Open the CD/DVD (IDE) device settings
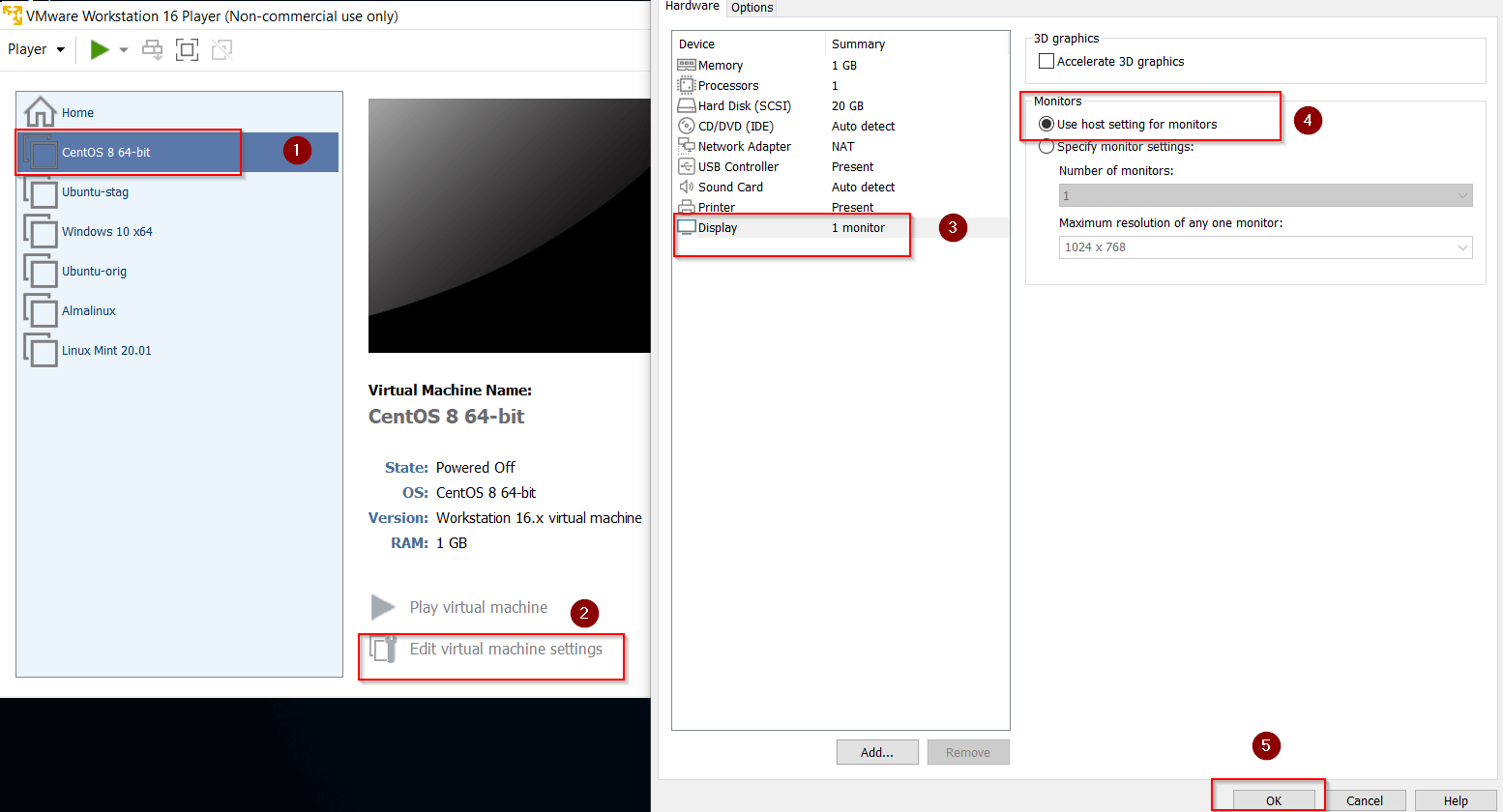 click(728, 126)
